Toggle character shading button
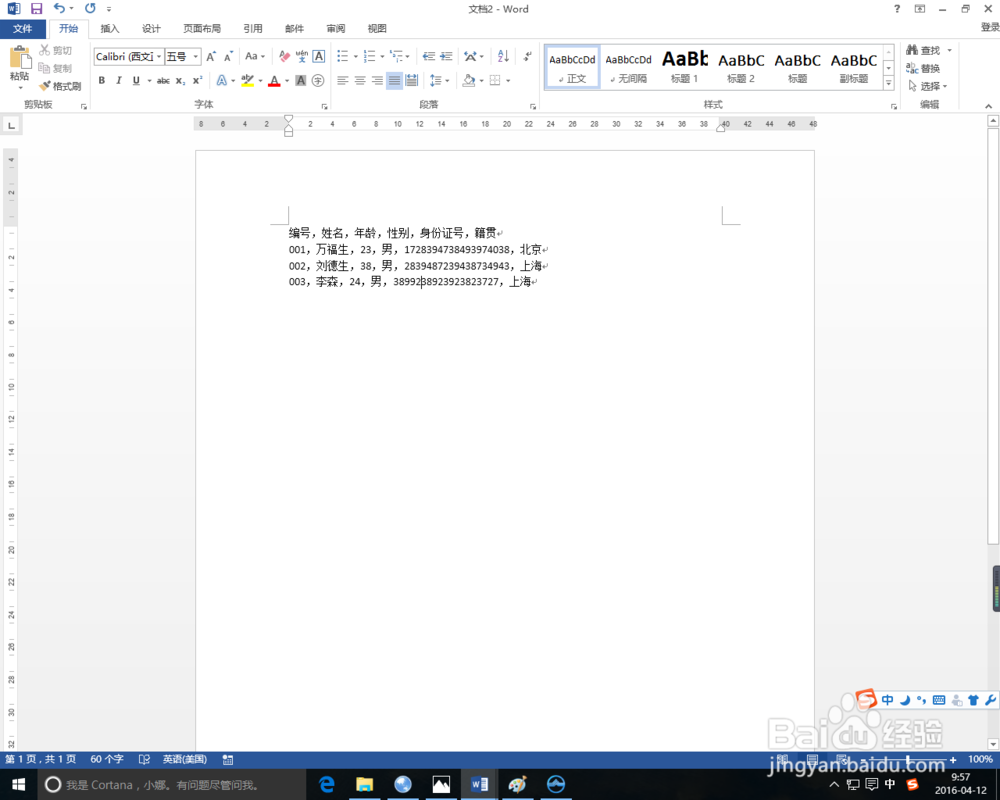This screenshot has height=800, width=1000. tap(300, 80)
